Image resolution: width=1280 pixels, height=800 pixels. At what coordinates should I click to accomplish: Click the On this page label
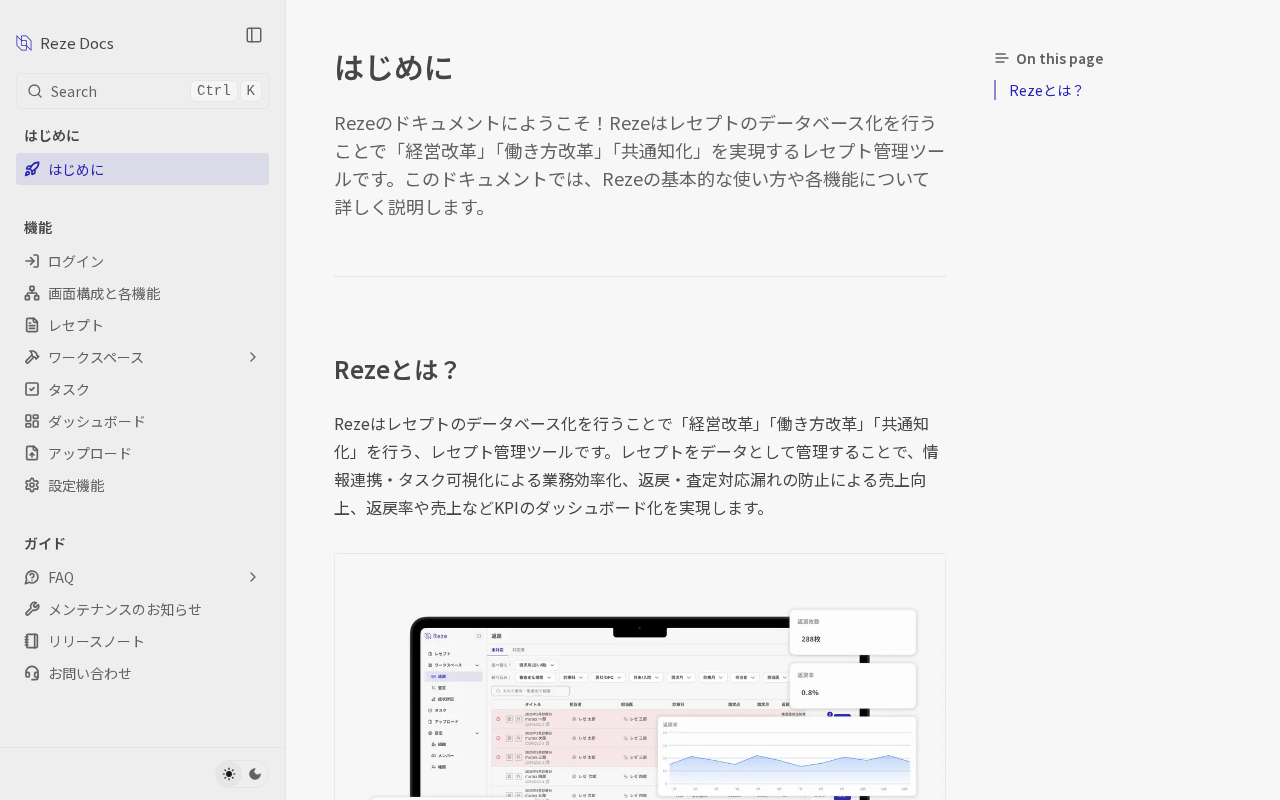click(1060, 58)
